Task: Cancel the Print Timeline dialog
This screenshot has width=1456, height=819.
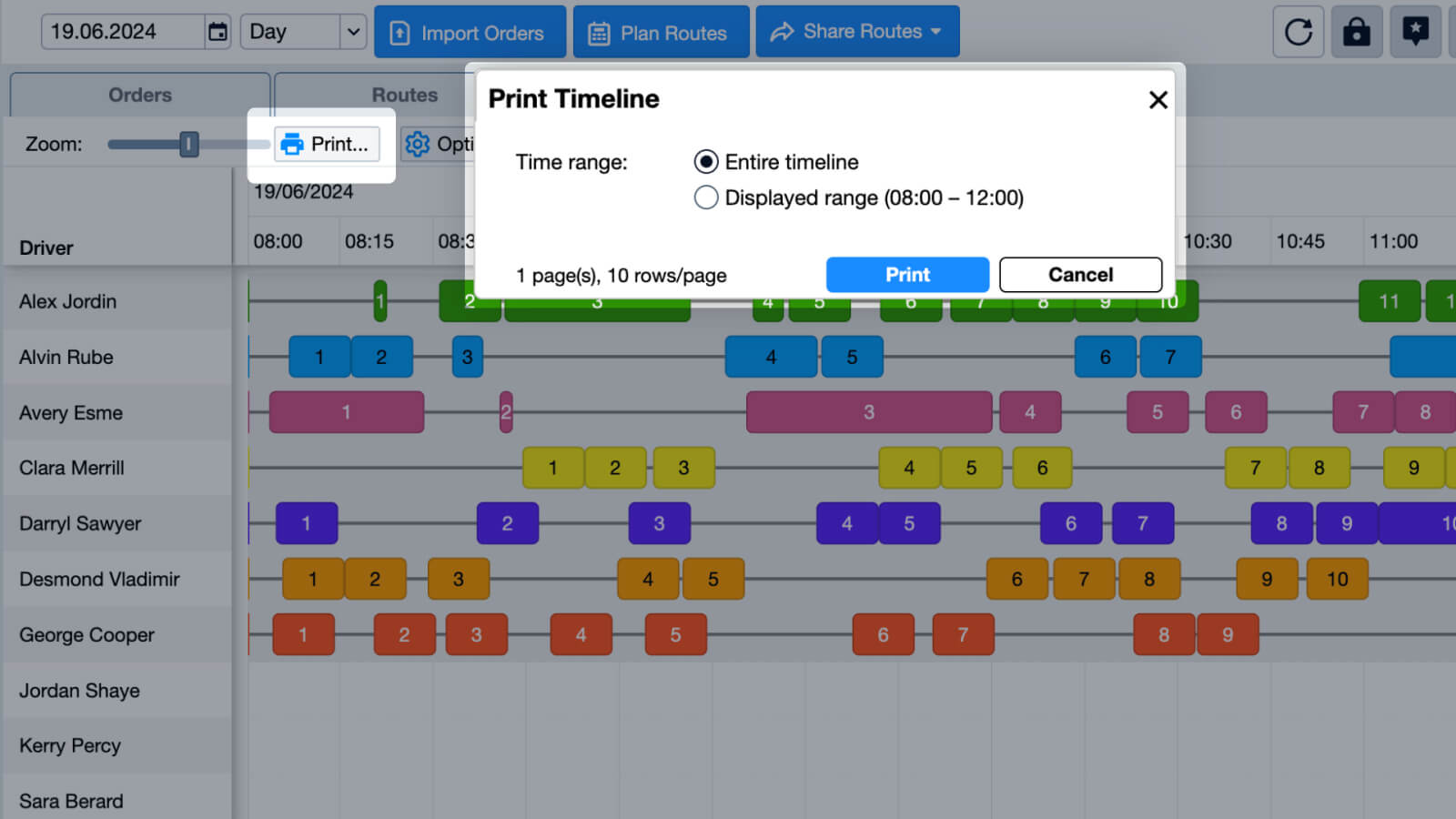Action: [x=1080, y=274]
